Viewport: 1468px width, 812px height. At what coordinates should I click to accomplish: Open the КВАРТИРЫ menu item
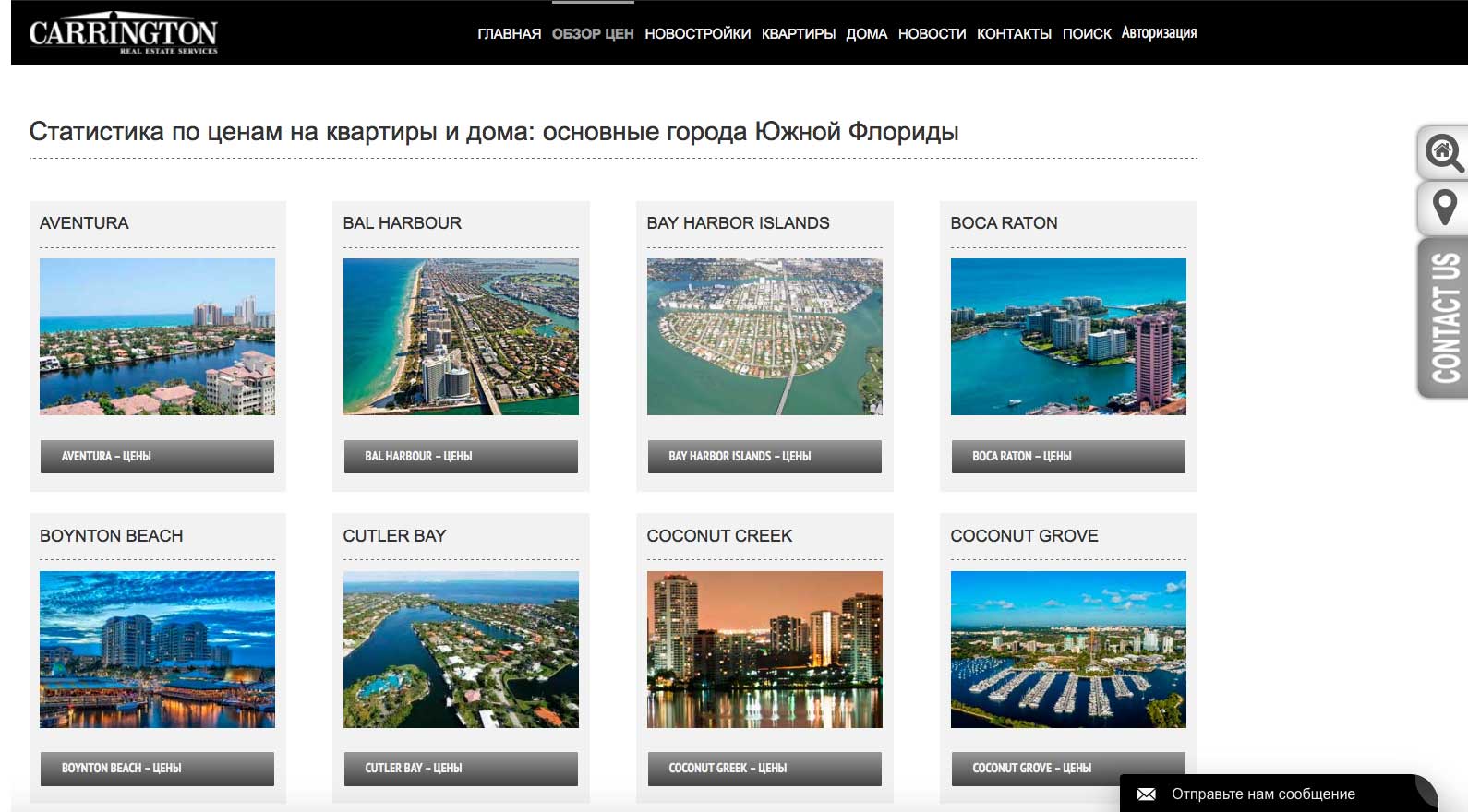[799, 34]
